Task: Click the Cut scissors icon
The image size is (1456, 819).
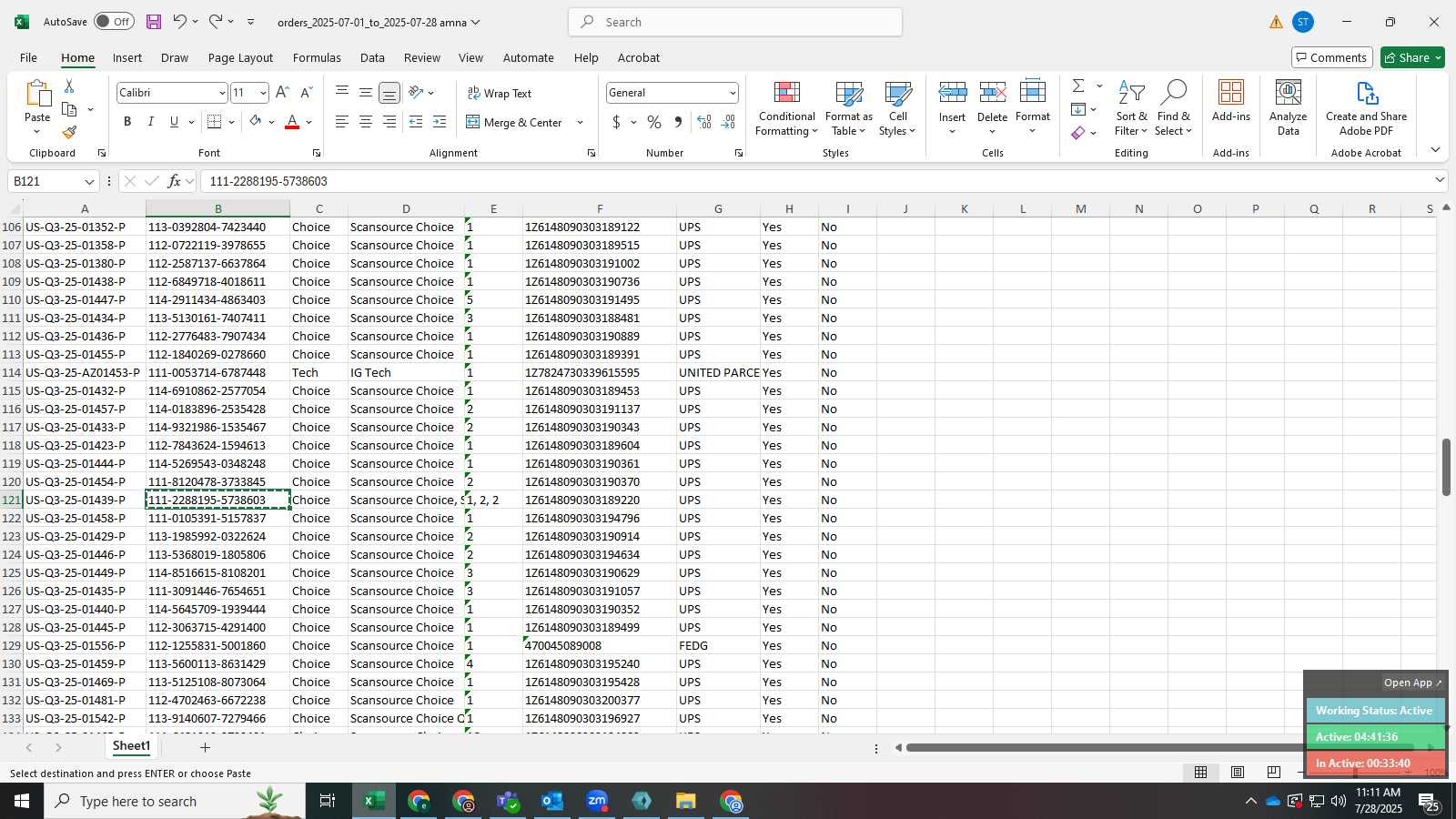Action: [x=69, y=86]
